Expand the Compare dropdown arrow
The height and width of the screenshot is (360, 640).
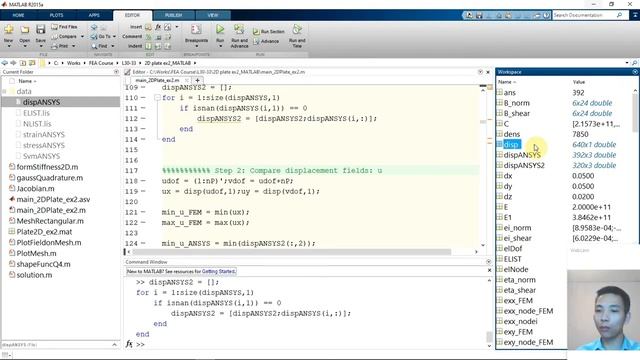click(x=82, y=36)
